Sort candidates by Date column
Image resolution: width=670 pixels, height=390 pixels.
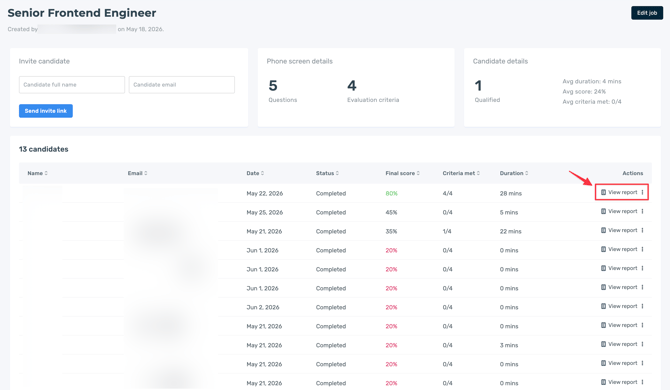pyautogui.click(x=255, y=173)
